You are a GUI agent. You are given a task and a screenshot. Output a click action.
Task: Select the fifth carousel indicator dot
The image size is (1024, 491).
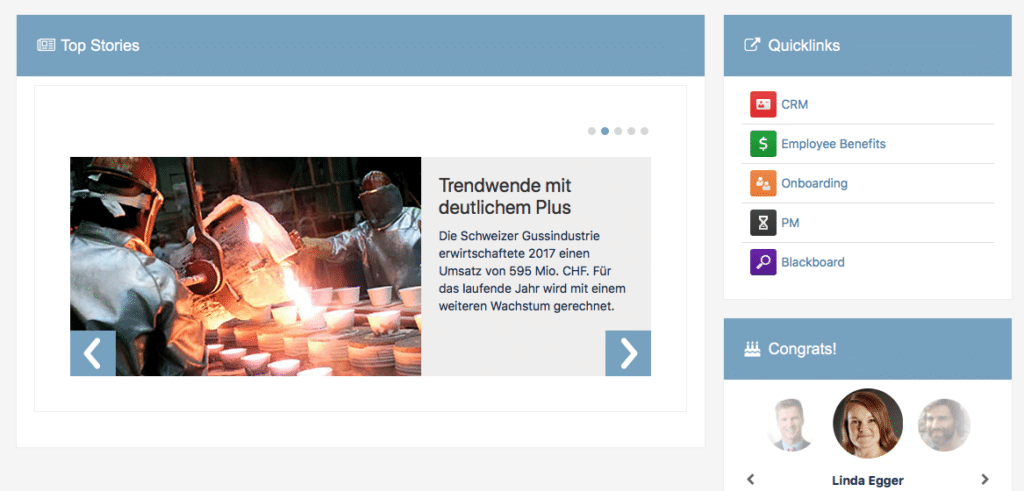click(644, 131)
